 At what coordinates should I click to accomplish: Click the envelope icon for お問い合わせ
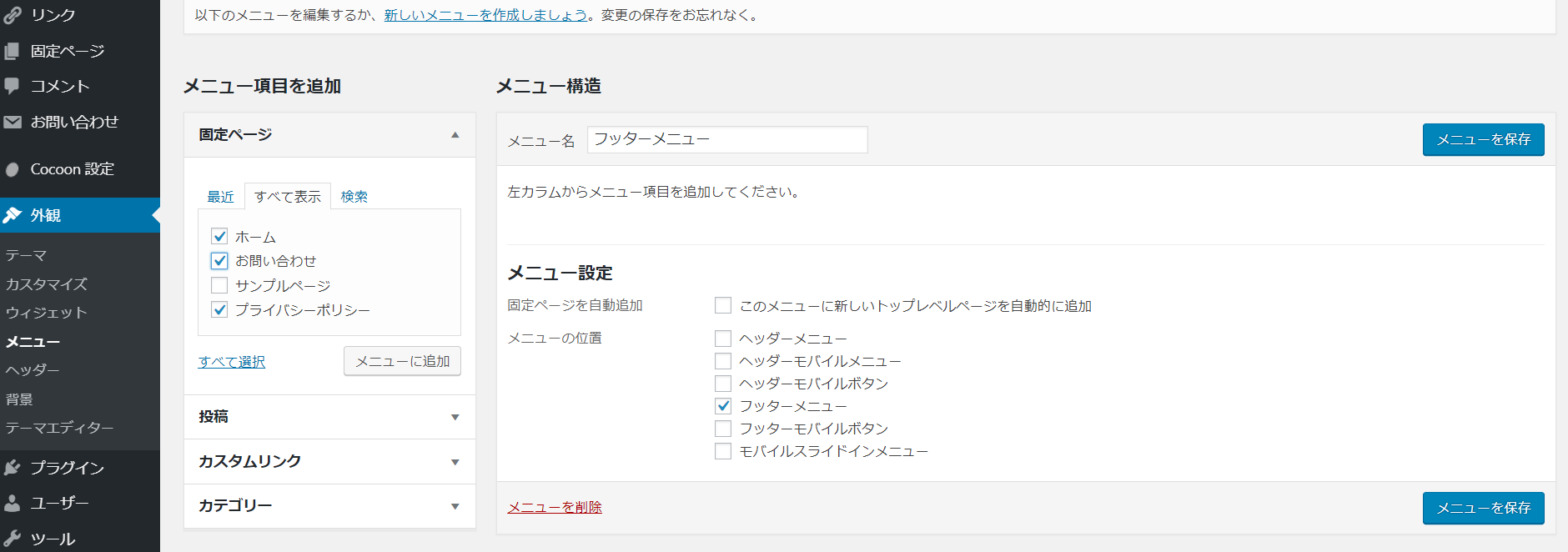point(13,122)
